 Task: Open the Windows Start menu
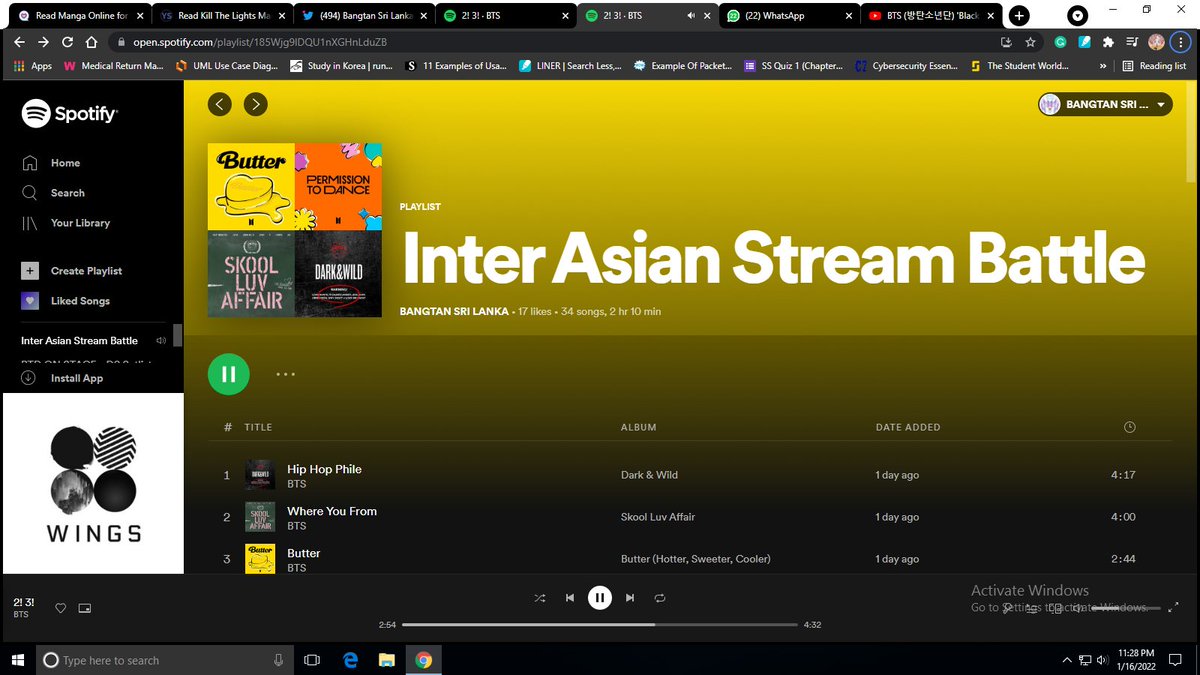(x=18, y=660)
